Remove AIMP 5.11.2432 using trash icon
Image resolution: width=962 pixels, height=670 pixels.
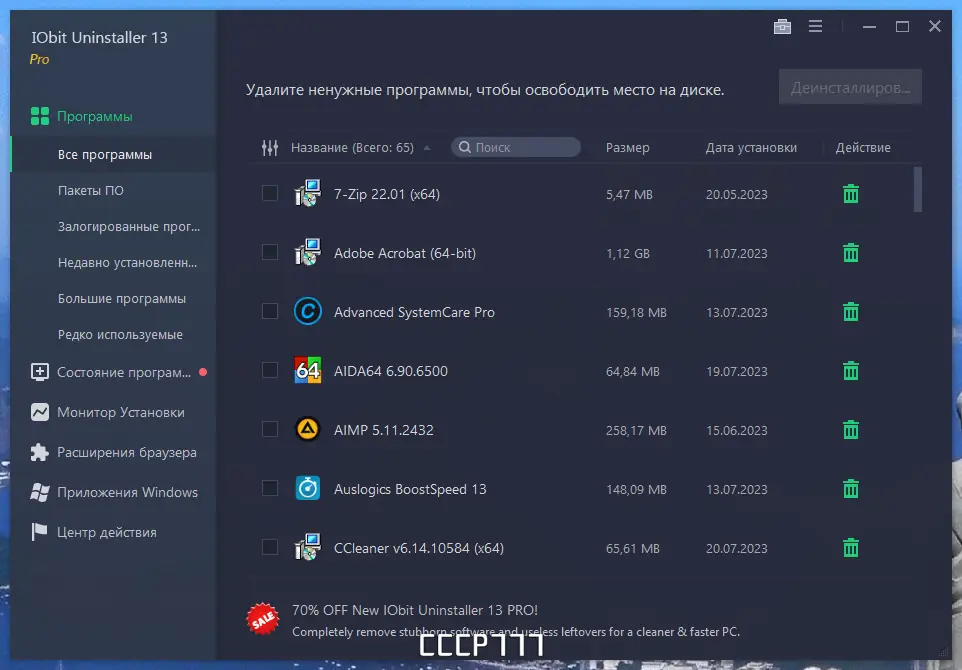click(850, 429)
